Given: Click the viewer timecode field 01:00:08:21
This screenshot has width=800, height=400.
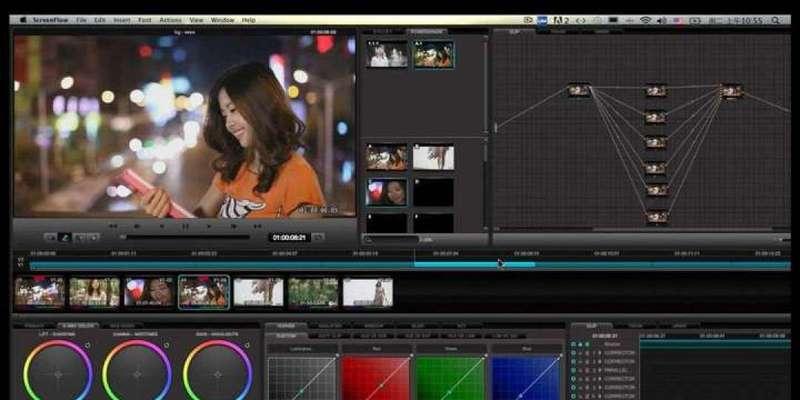Looking at the screenshot, I should click(x=289, y=237).
